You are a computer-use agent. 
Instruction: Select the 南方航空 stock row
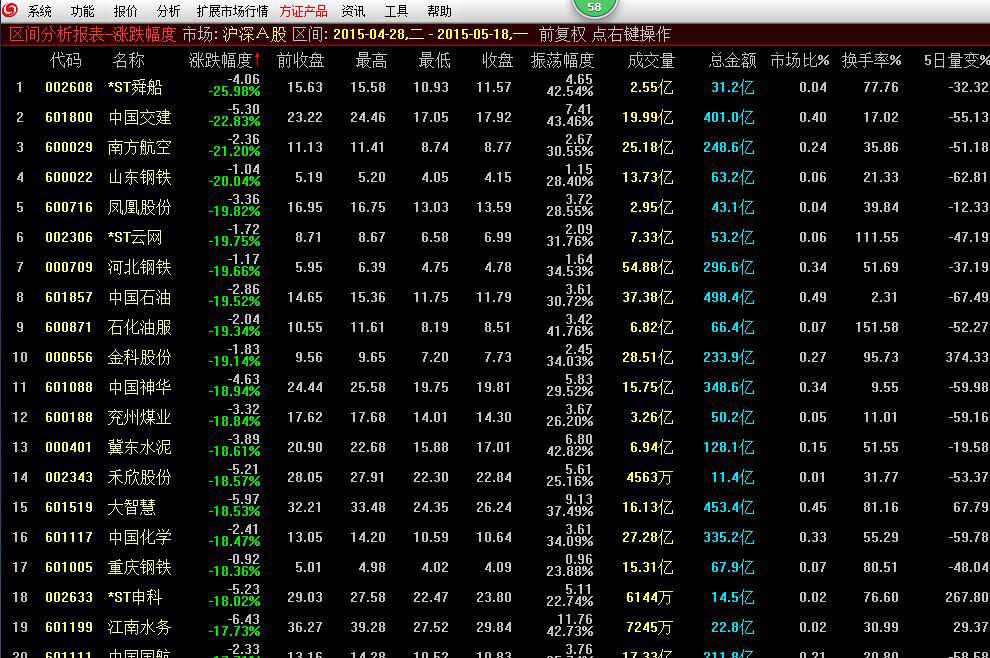click(139, 147)
